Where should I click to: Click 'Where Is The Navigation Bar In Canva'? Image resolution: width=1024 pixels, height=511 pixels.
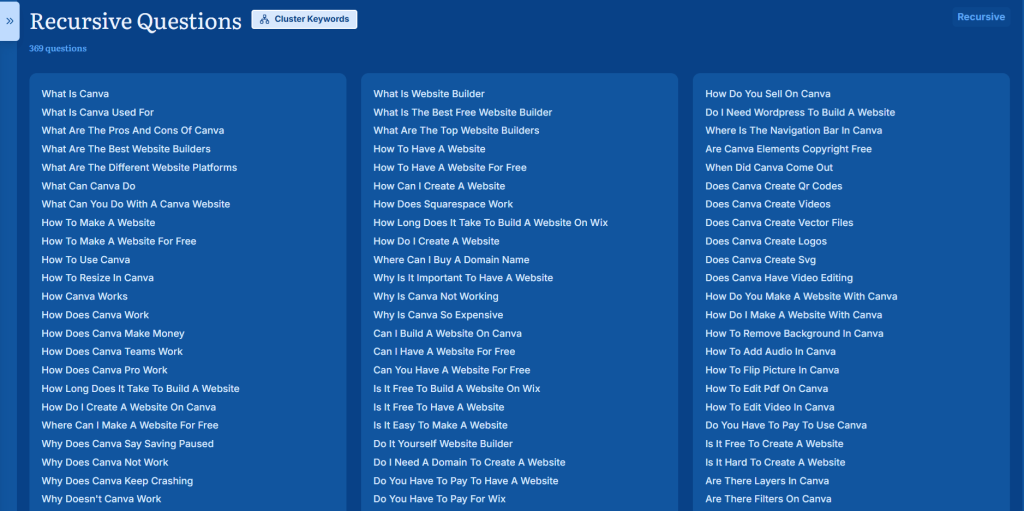(x=793, y=131)
